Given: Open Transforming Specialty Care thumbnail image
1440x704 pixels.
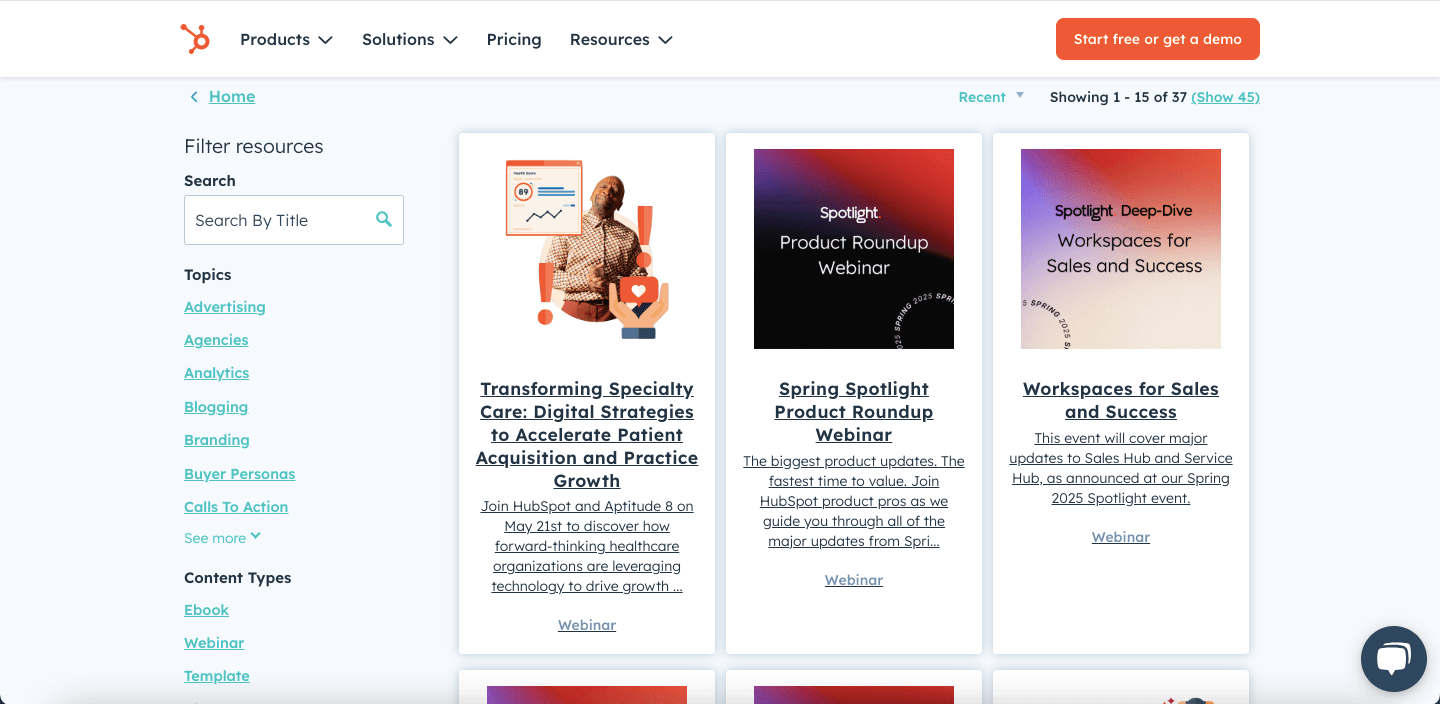Looking at the screenshot, I should (x=587, y=249).
